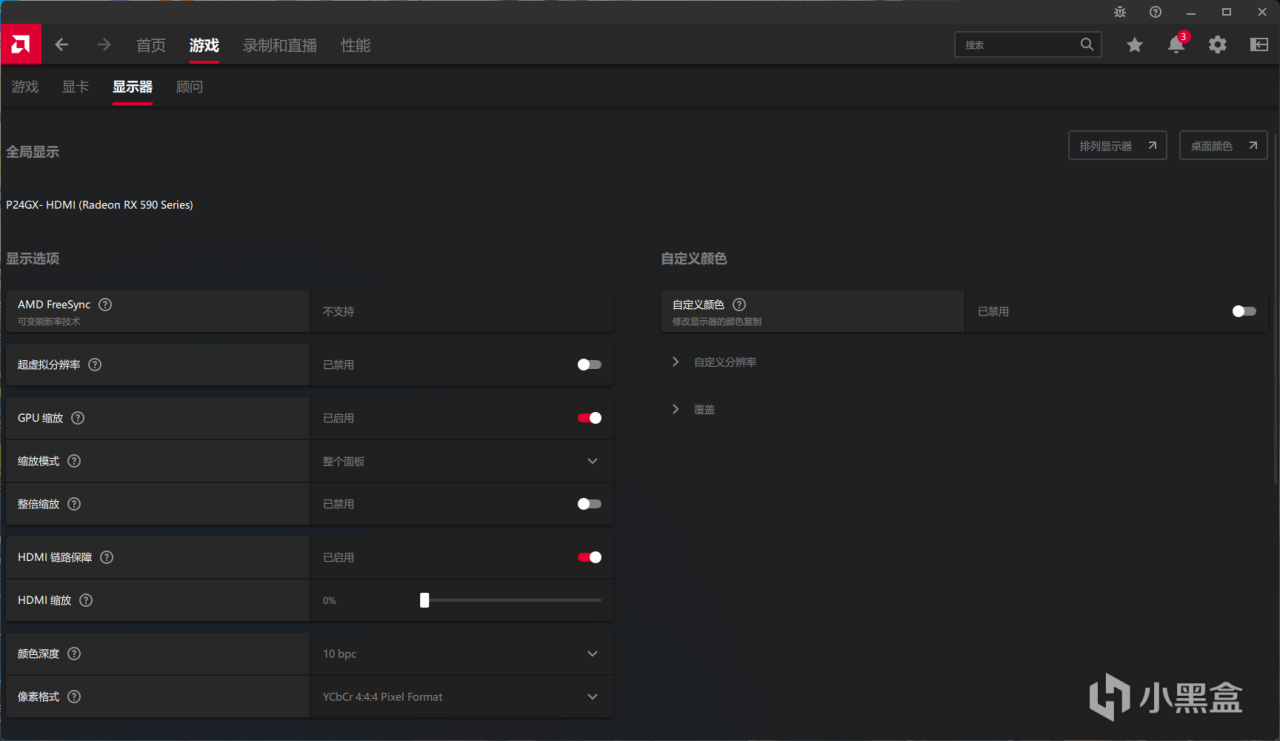Click the 显示选项 section heading
1280x741 pixels.
[33, 258]
